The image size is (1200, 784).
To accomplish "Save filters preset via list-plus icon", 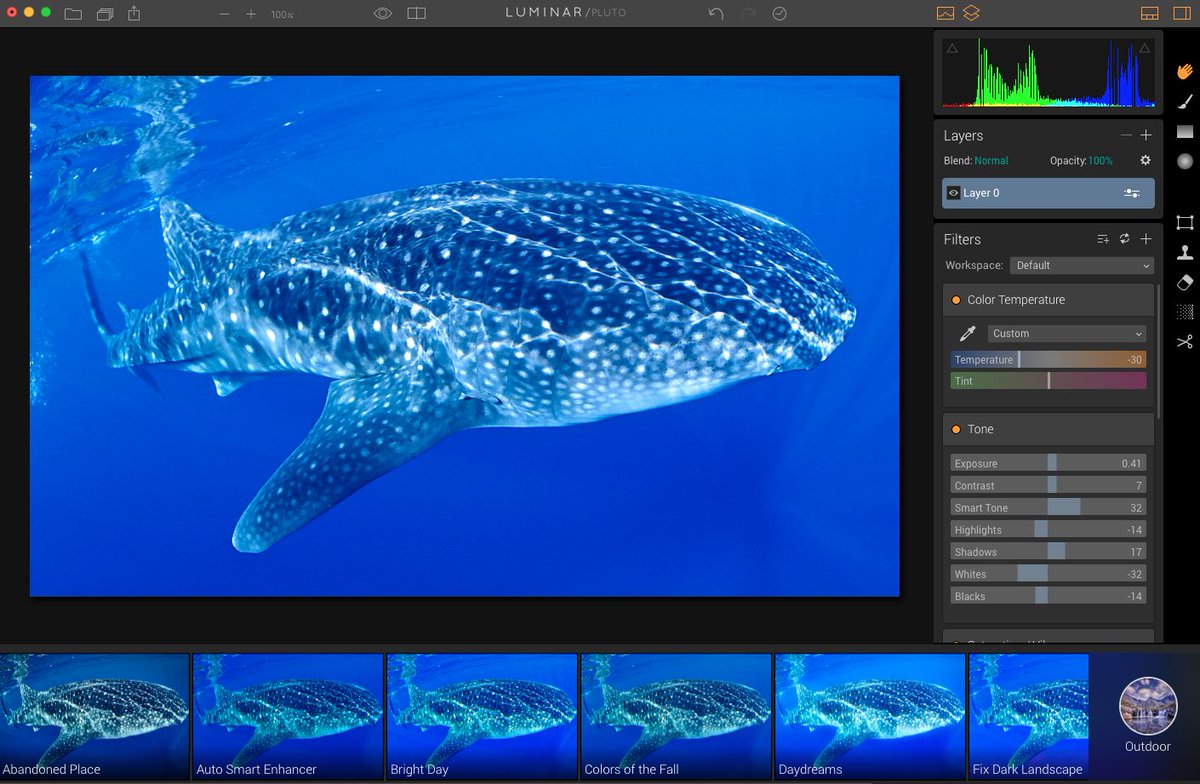I will (x=1103, y=239).
